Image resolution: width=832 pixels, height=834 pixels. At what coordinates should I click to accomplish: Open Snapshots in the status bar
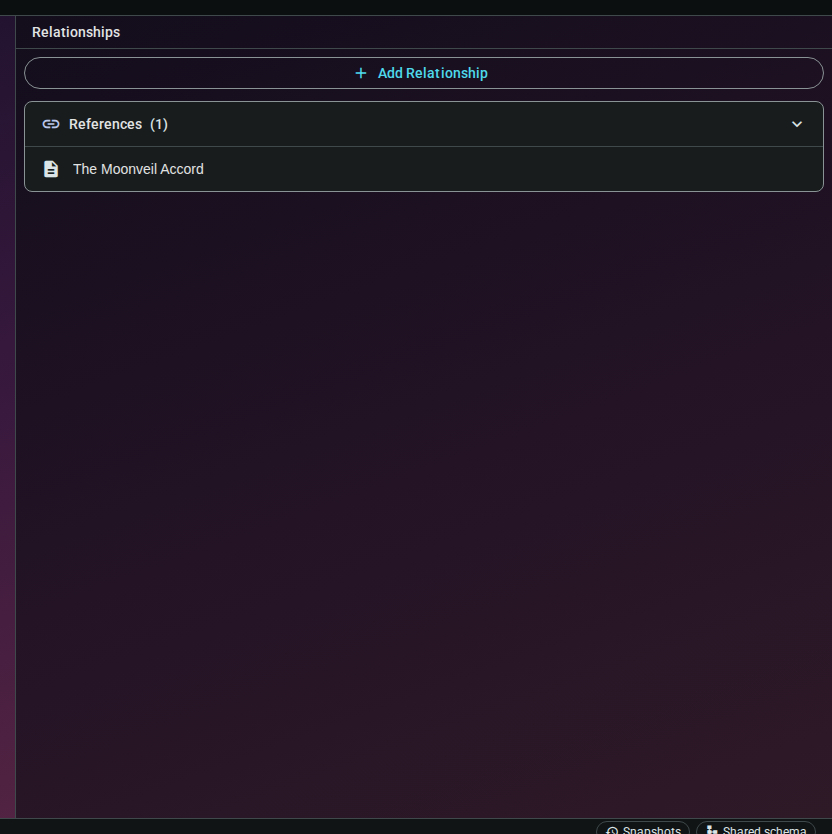pyautogui.click(x=643, y=828)
